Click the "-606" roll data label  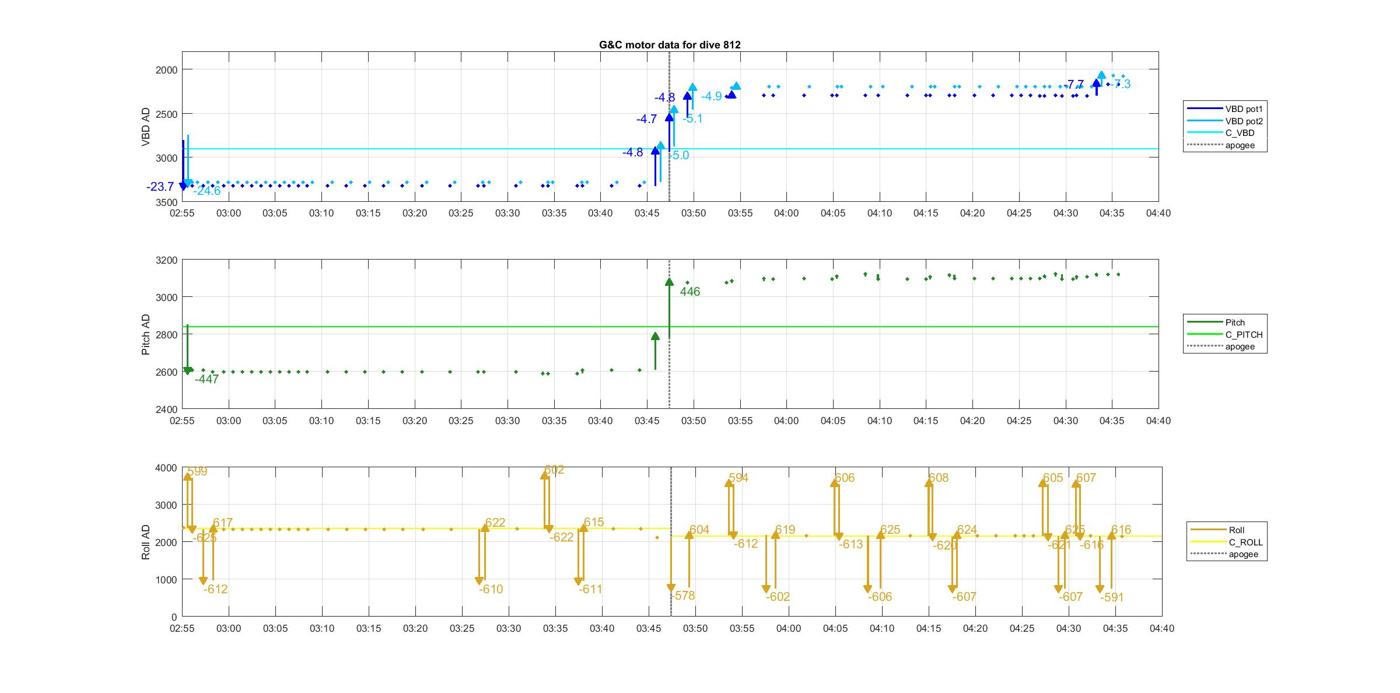880,597
